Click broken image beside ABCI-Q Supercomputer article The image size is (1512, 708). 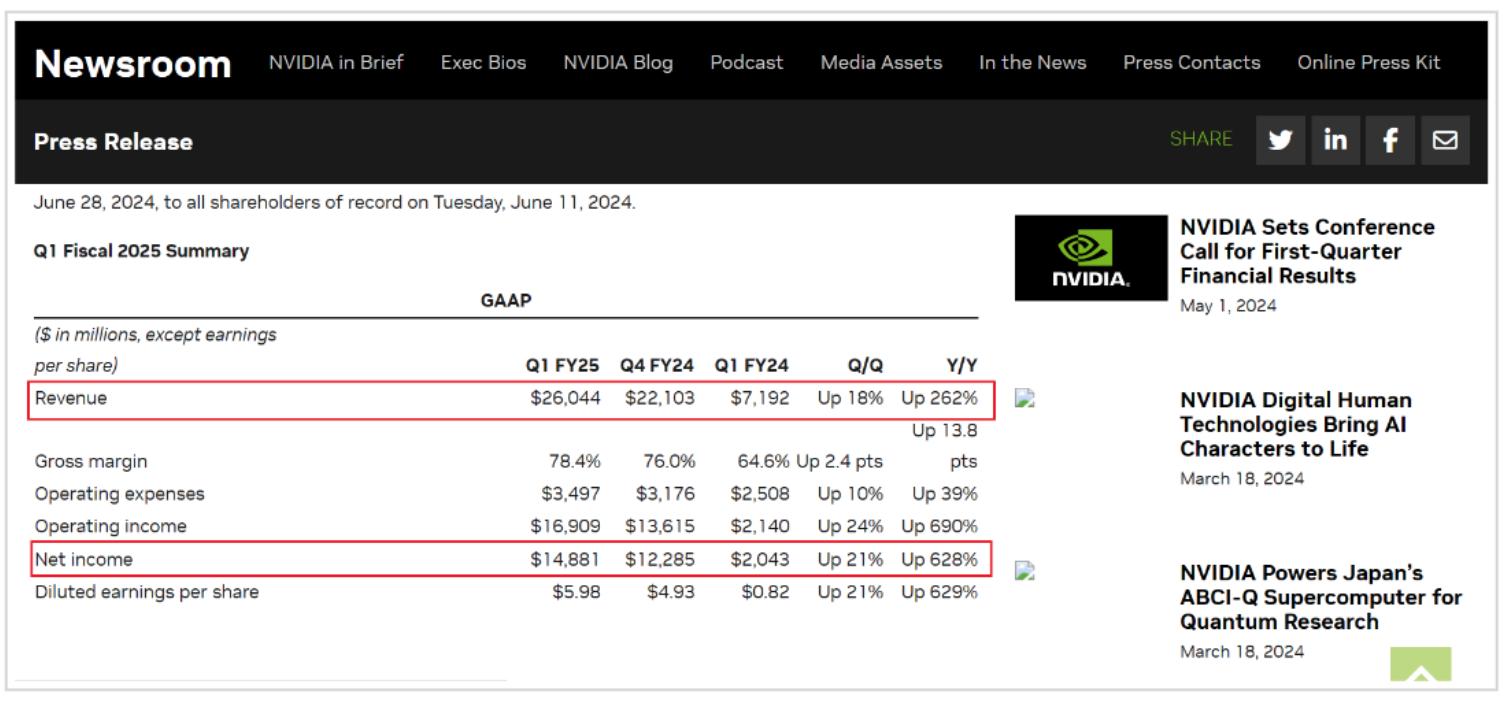[1024, 571]
